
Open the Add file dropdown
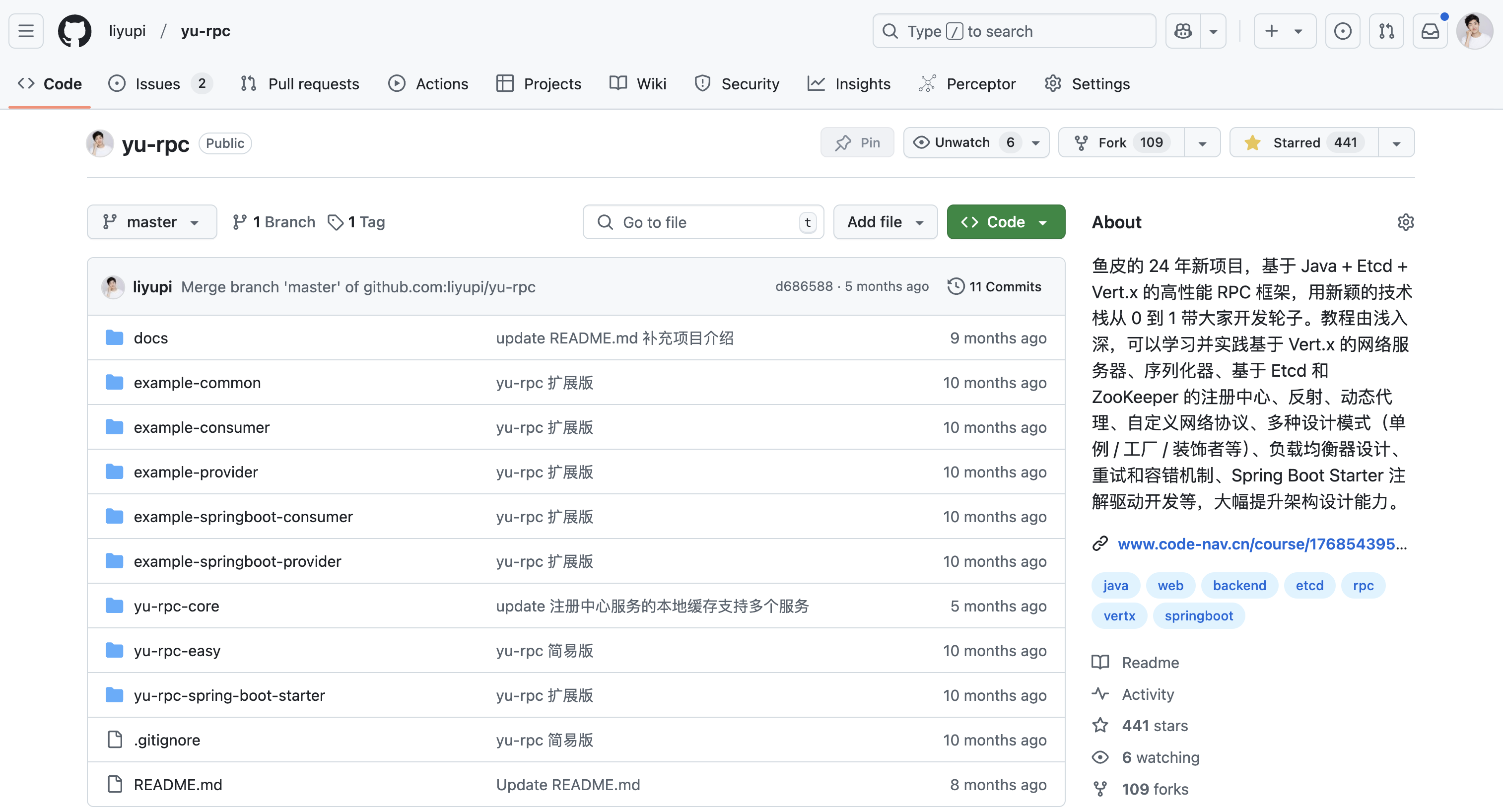(885, 222)
